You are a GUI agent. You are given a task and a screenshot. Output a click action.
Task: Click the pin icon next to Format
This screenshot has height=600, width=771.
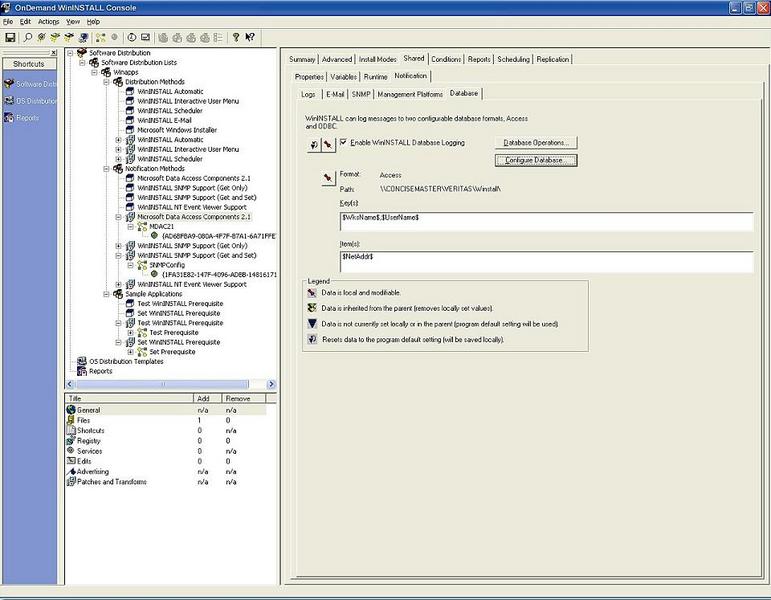(327, 178)
